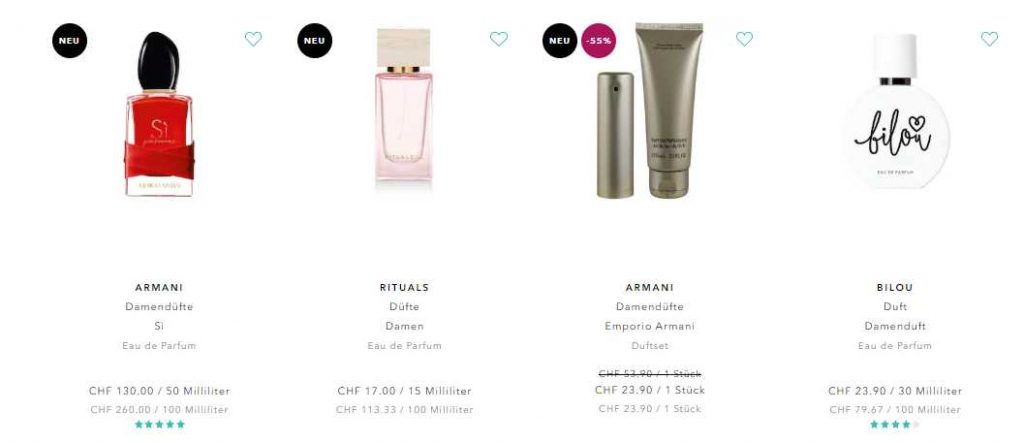
Task: Click the CHF 130.00 / 50 Milliliter price
Action: (x=159, y=391)
